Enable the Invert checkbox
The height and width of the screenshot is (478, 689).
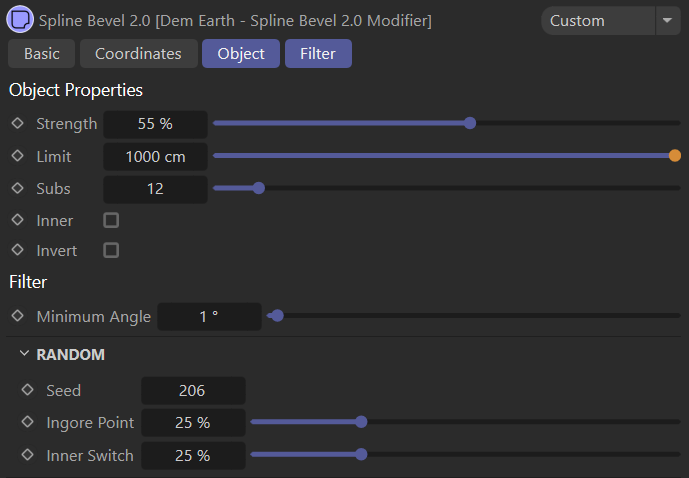click(x=111, y=250)
